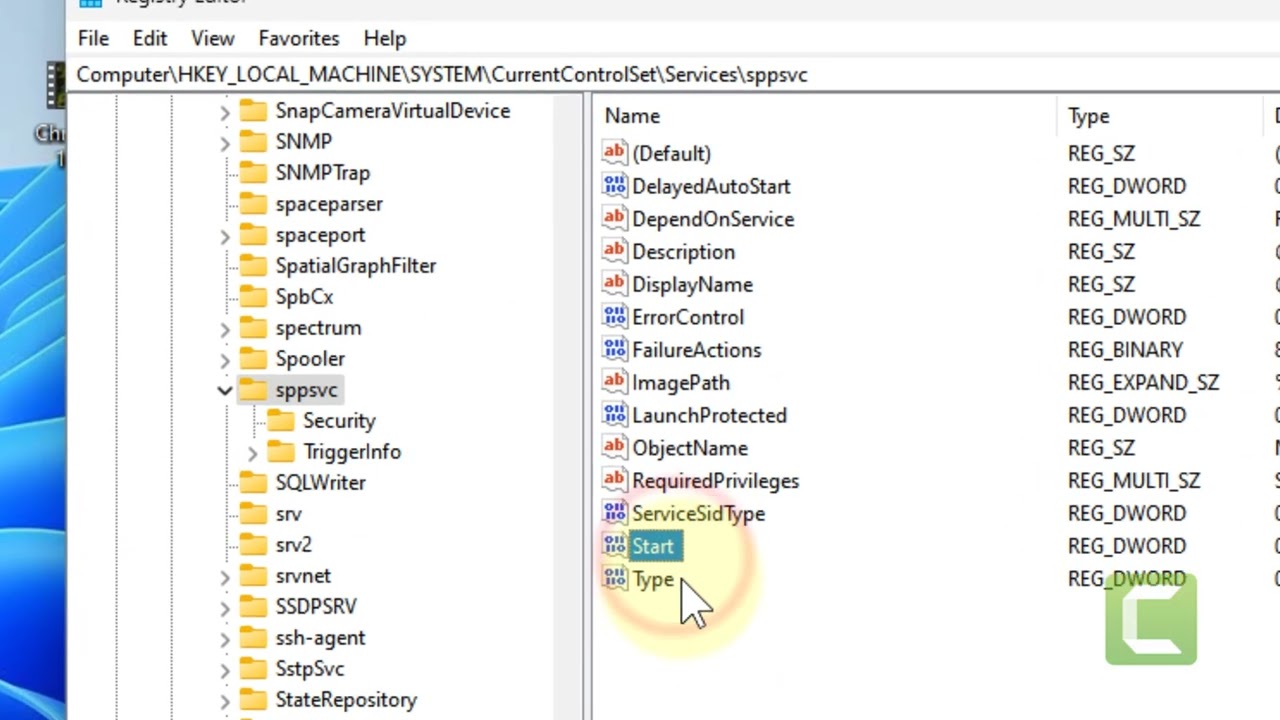Screen dimensions: 1280x720
Task: Select the LaunchProtected value name
Action: point(709,415)
